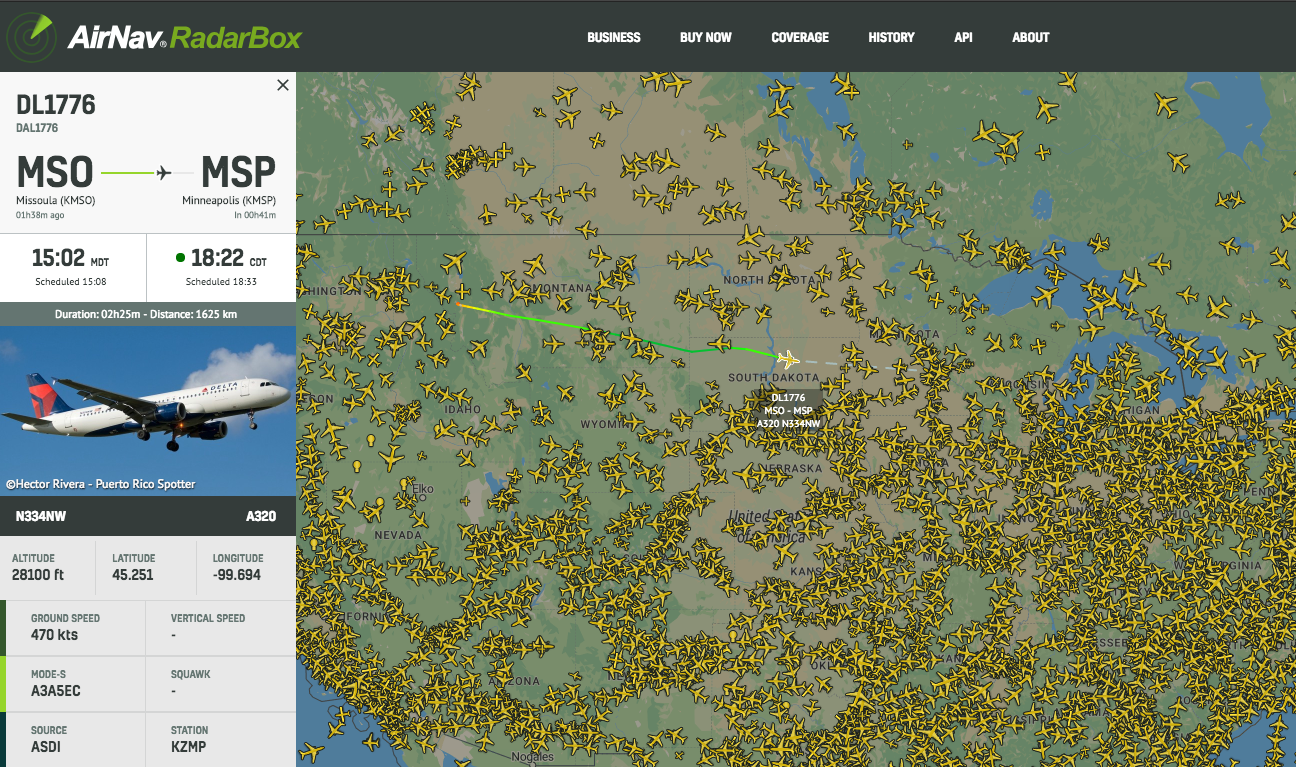Click the 15:02 MDT departure time
Viewport: 1296px width, 767px height.
pyautogui.click(x=70, y=258)
